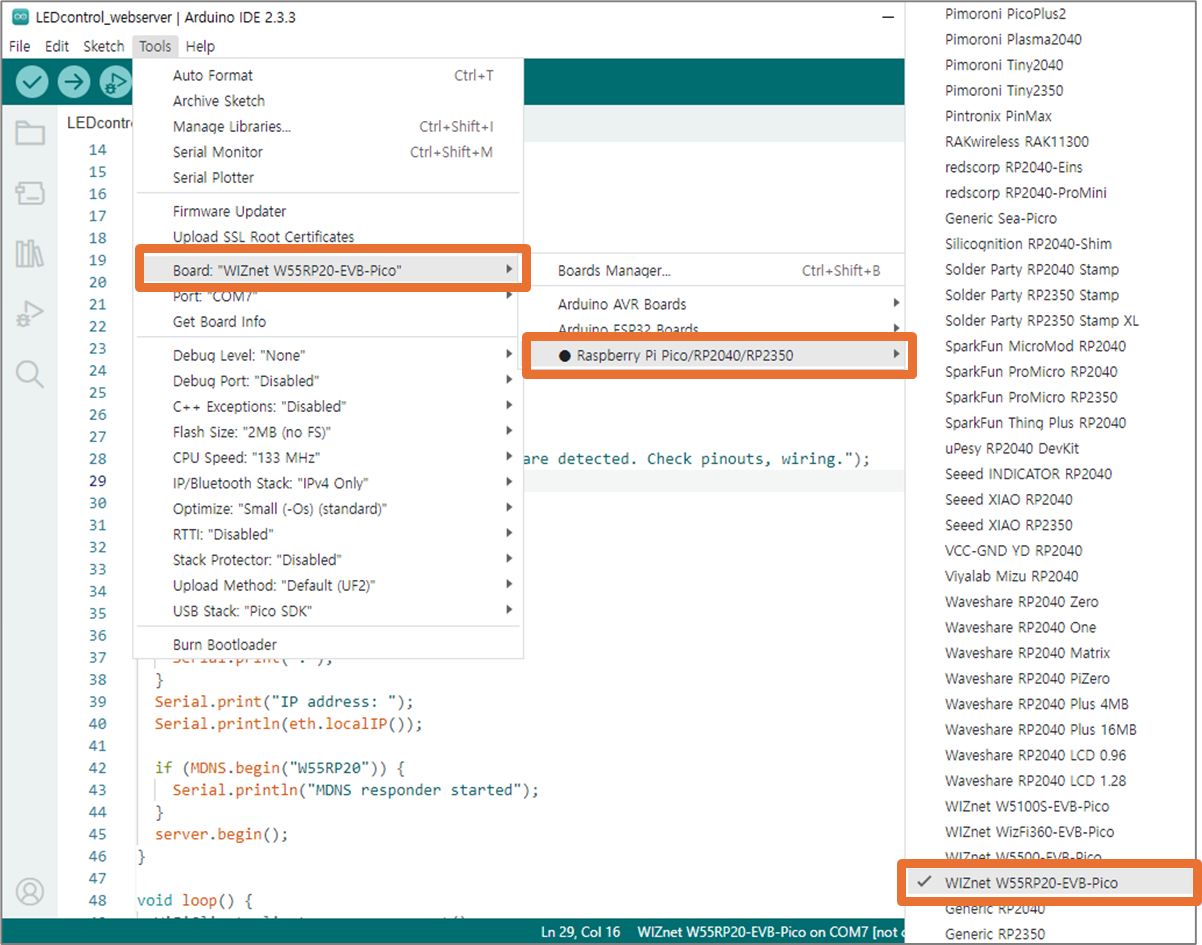Screen dimensions: 1202x945
Task: Open the Sketchbook folder sidebar icon
Action: coord(30,133)
